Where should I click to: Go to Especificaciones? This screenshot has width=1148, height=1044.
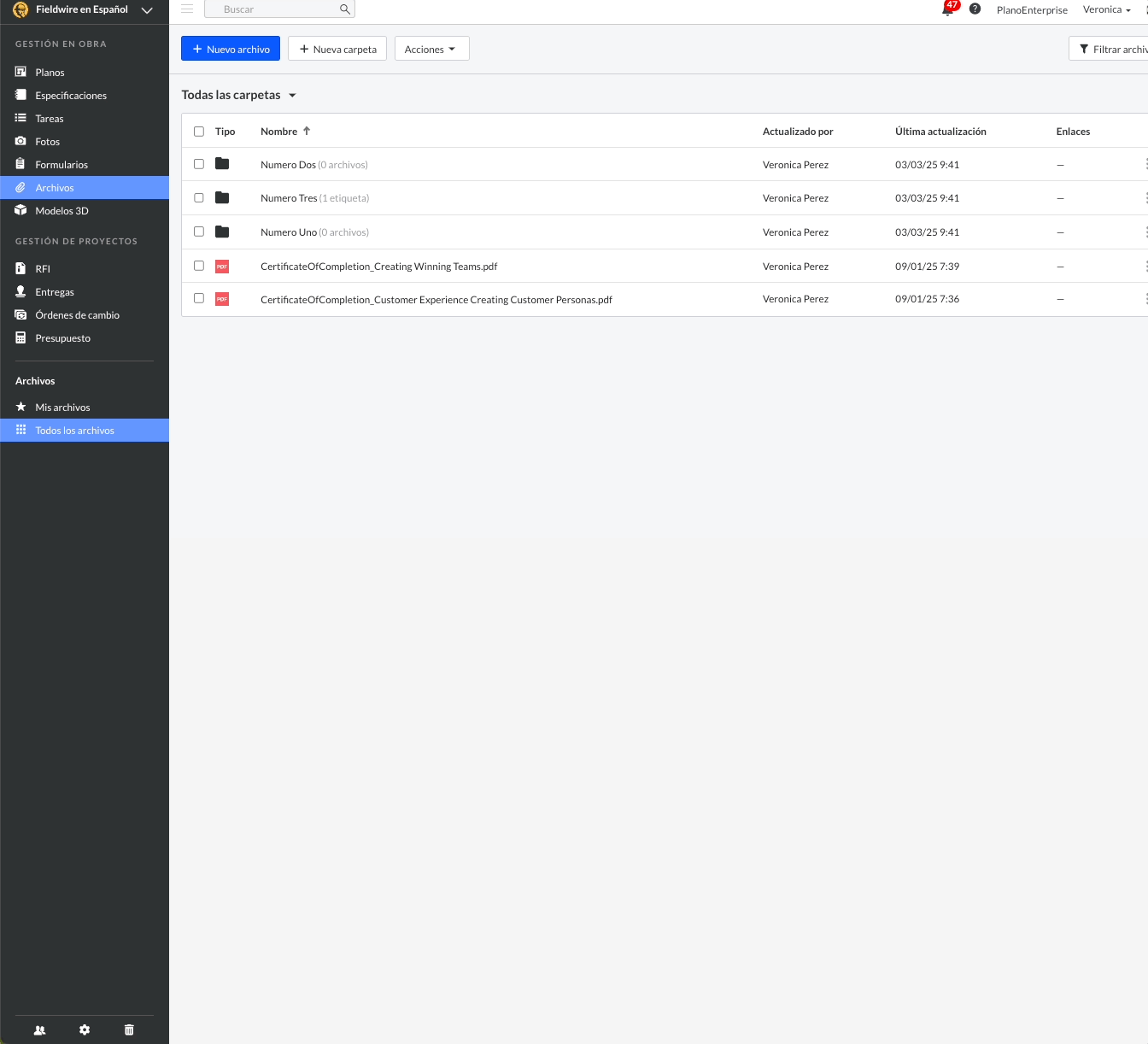[x=71, y=96]
